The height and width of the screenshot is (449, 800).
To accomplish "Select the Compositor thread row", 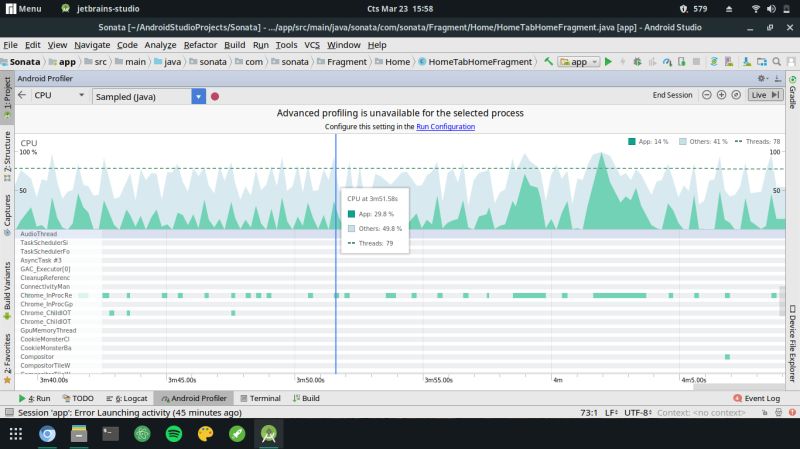I will (401, 357).
